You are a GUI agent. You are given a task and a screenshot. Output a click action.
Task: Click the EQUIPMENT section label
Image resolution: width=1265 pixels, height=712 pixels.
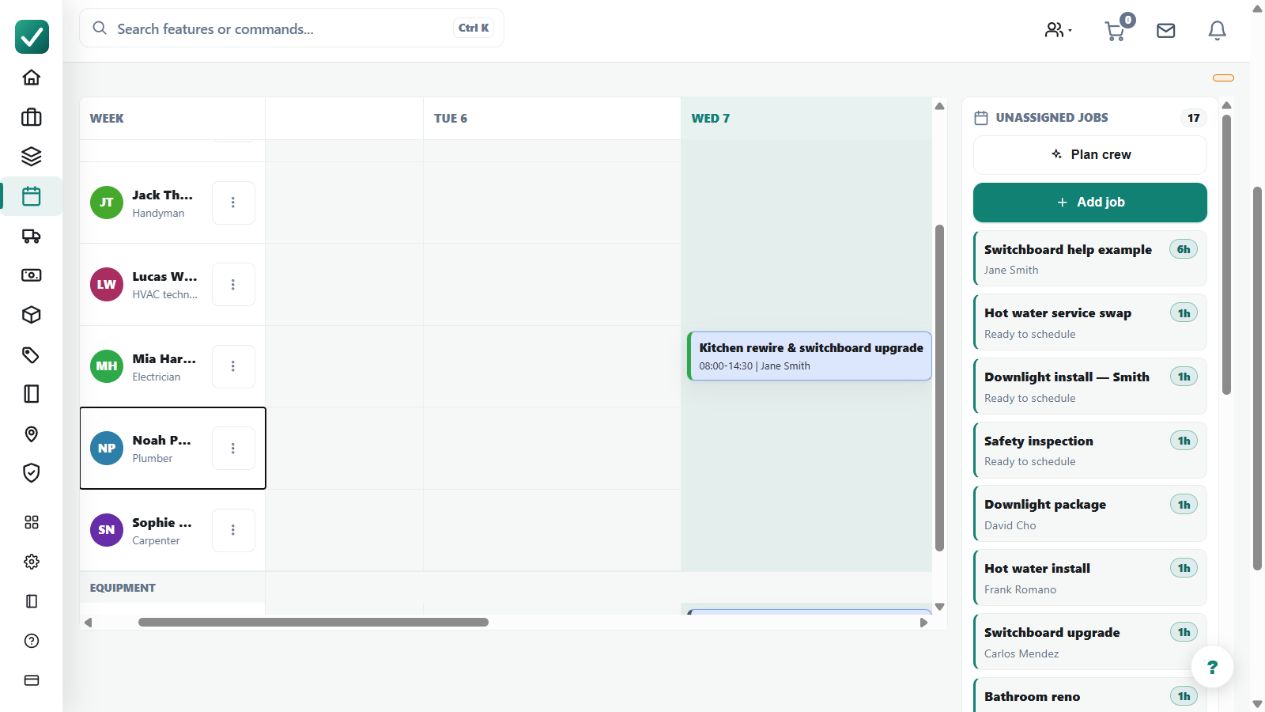123,588
